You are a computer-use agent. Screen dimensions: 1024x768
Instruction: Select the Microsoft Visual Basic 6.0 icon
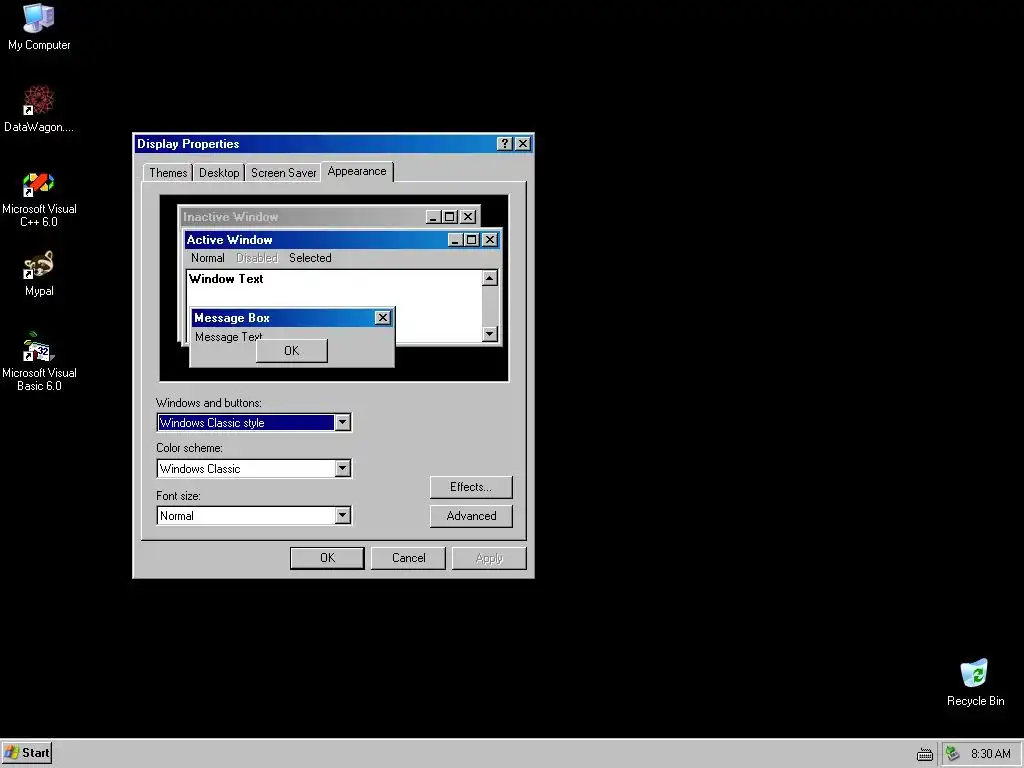[x=39, y=361]
